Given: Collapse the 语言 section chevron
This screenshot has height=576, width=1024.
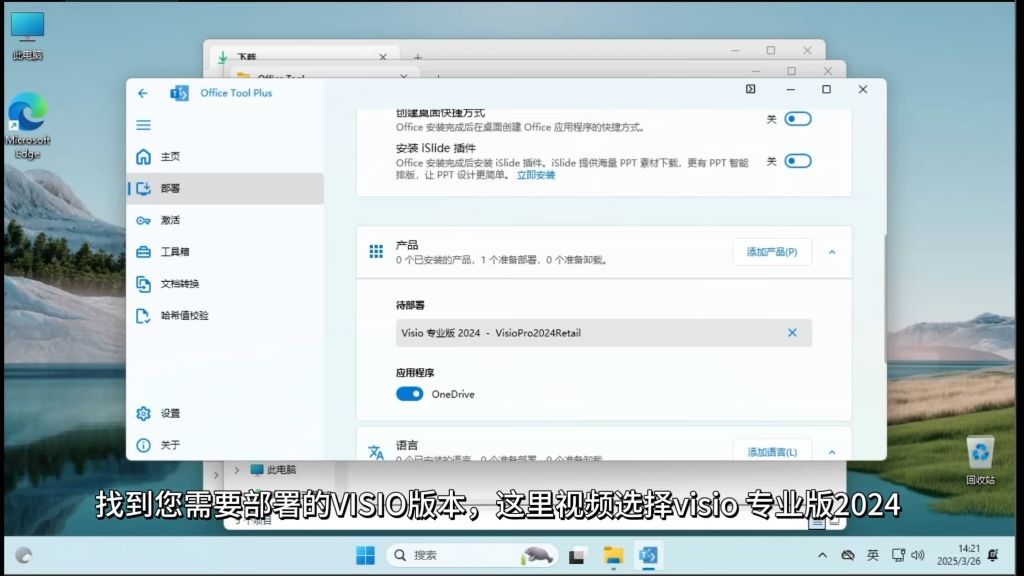Looking at the screenshot, I should [832, 452].
